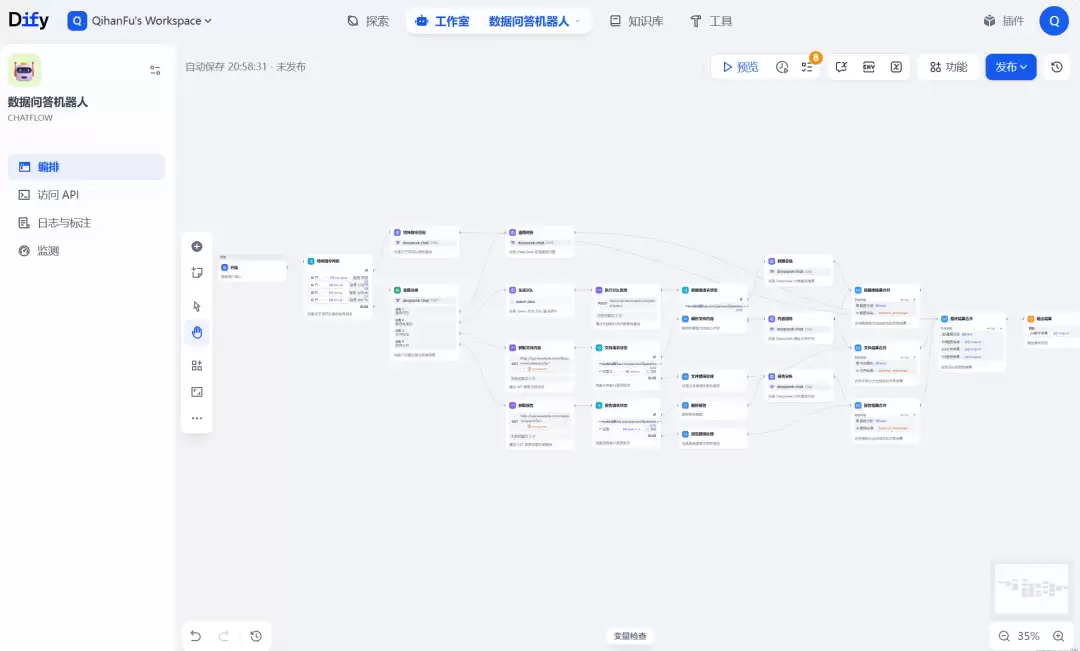Select the pointer mode tool

coord(197,306)
